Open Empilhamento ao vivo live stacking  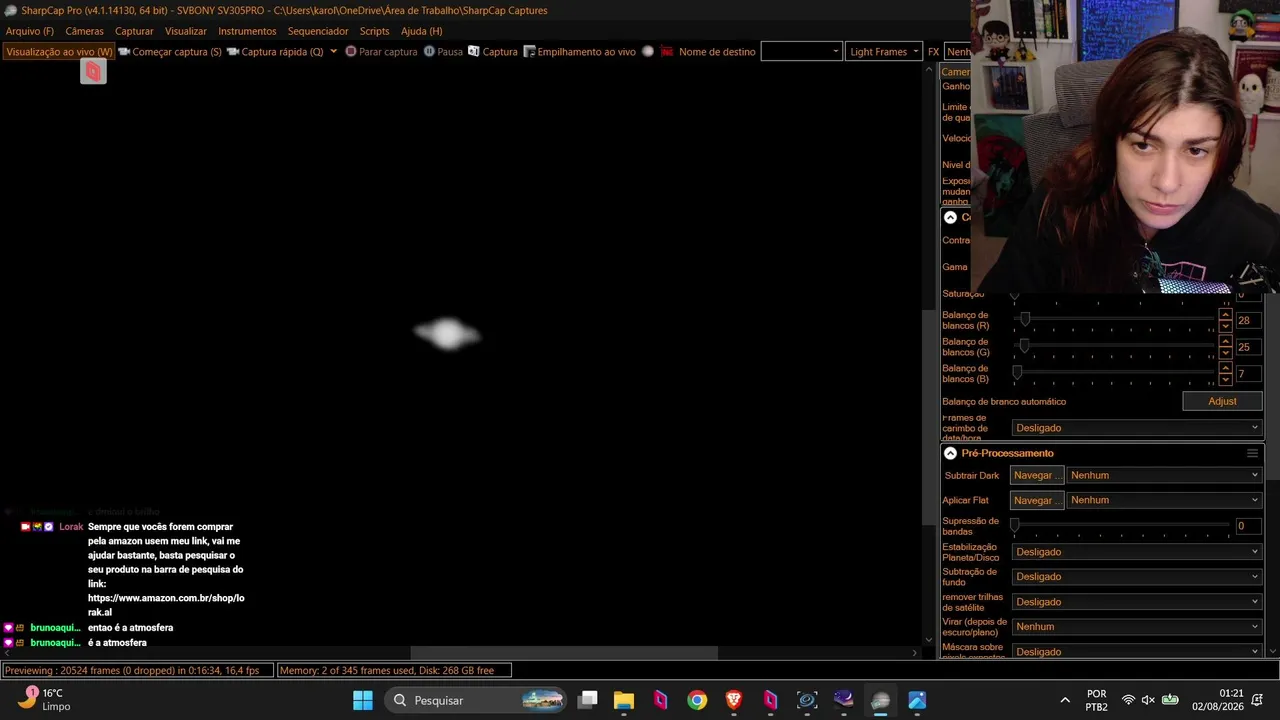pyautogui.click(x=580, y=52)
